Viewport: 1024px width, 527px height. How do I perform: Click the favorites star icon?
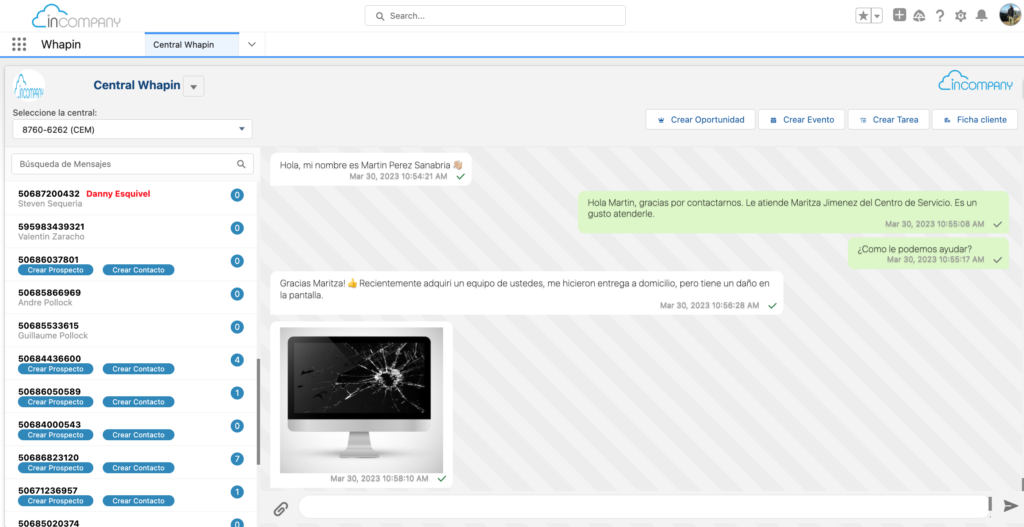863,16
